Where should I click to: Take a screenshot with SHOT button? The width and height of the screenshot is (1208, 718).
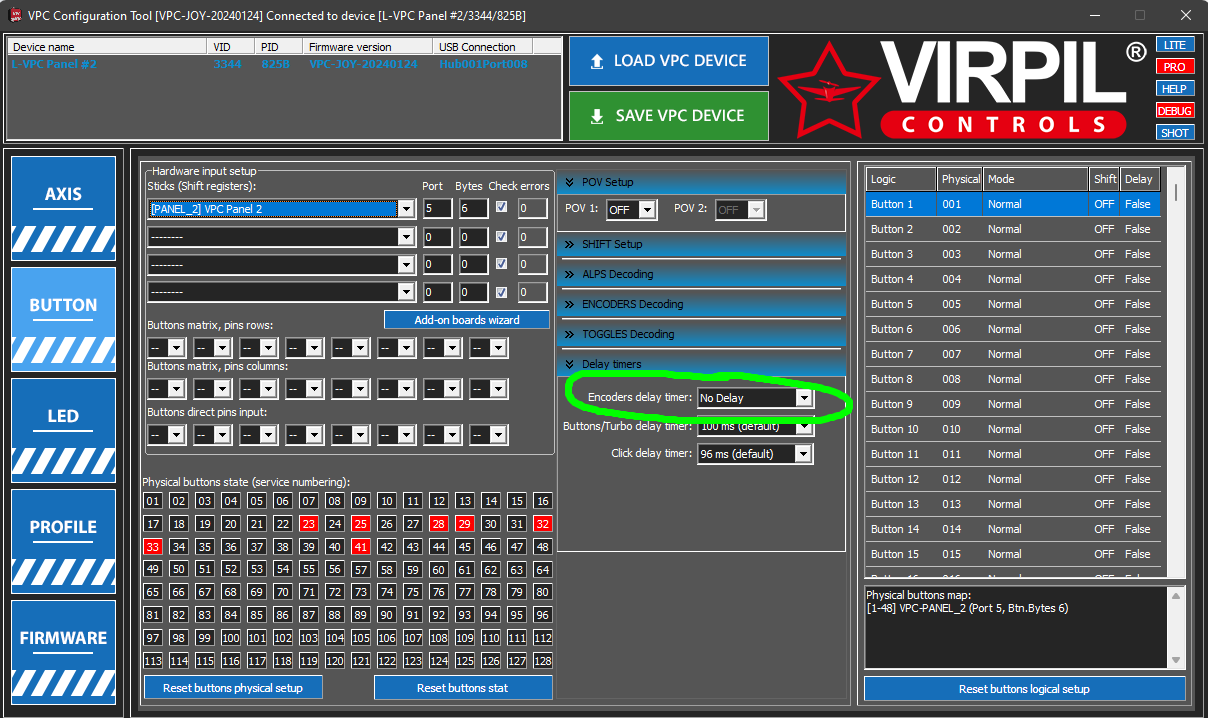pyautogui.click(x=1174, y=133)
